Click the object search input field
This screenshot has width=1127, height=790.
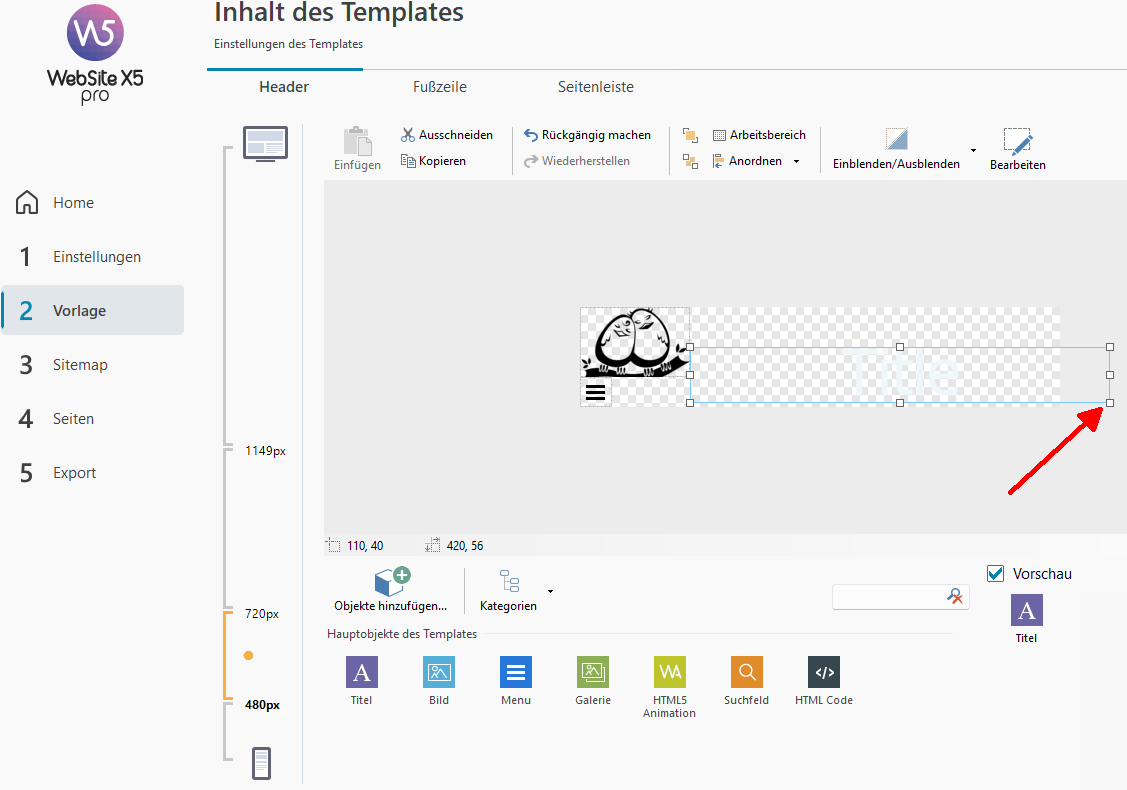[889, 596]
